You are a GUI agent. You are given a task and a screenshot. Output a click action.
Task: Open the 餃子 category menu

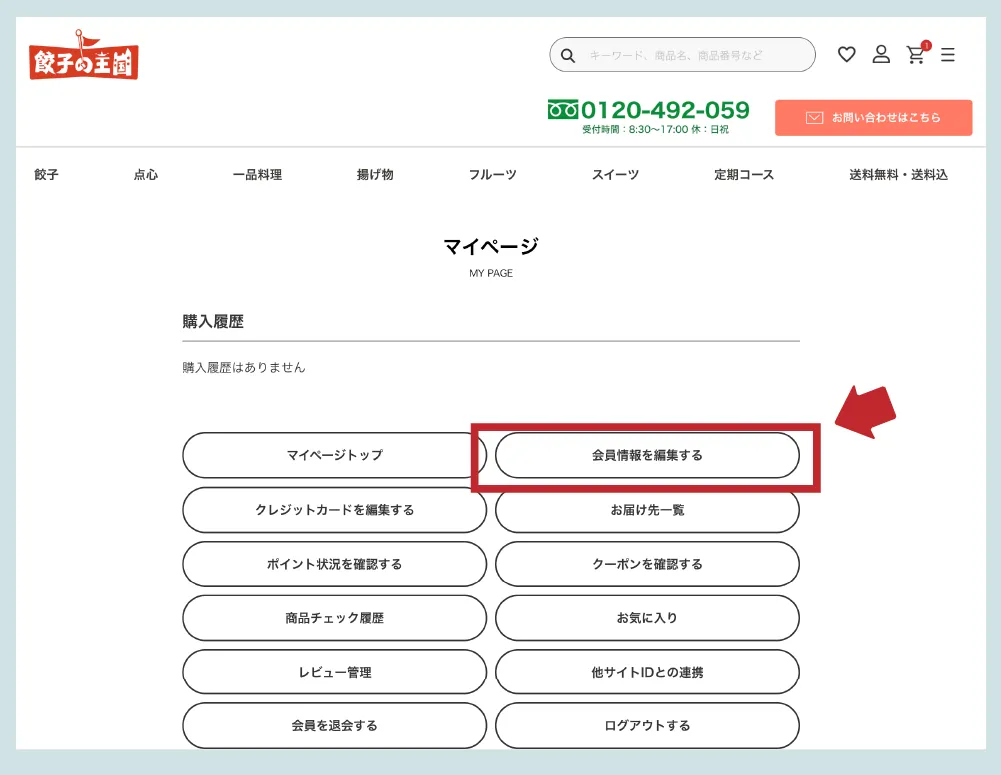(x=47, y=175)
